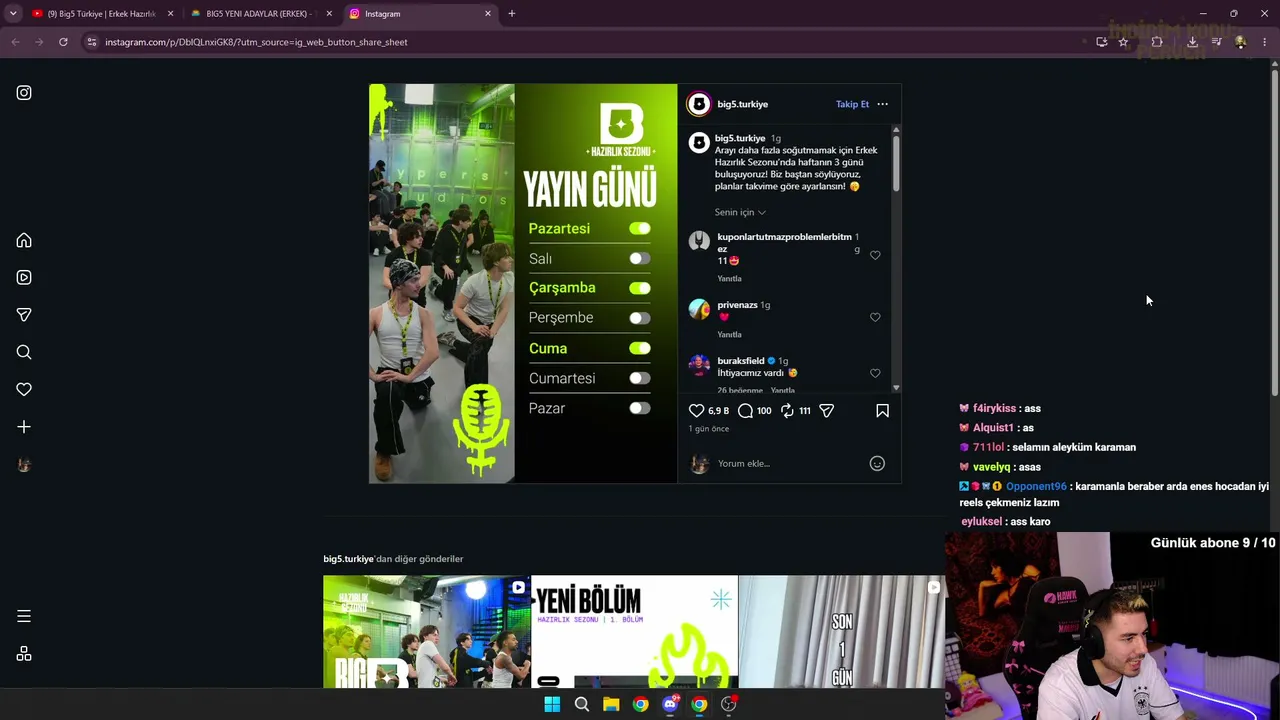Open the 'YENİ BÖLÜM' post thumbnail
Screen dimensions: 1280x720
[x=634, y=632]
